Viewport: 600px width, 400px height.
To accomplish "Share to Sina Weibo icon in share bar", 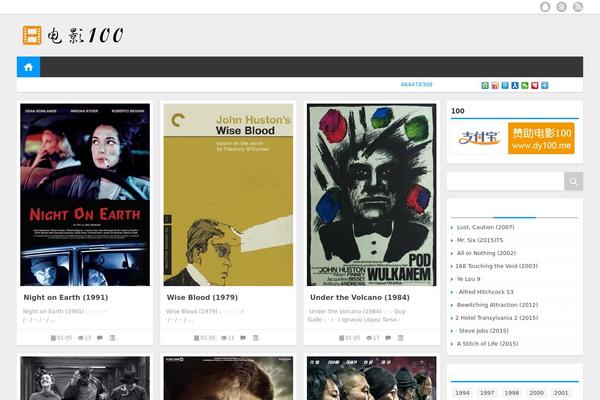I will pyautogui.click(x=495, y=85).
